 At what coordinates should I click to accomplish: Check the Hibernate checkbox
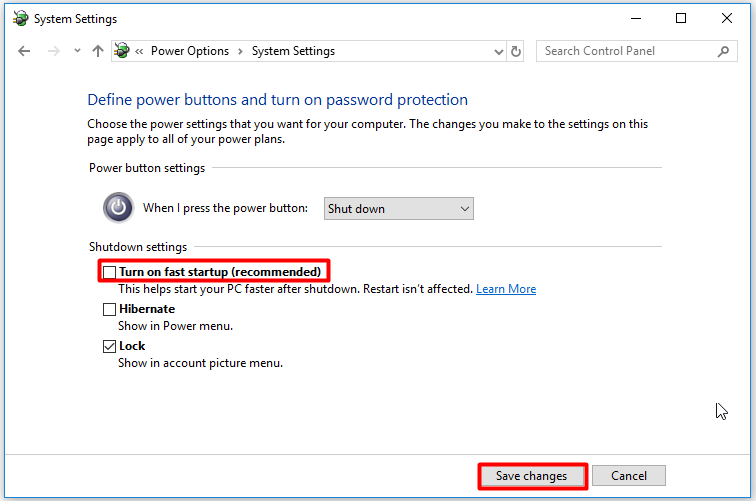(x=109, y=309)
